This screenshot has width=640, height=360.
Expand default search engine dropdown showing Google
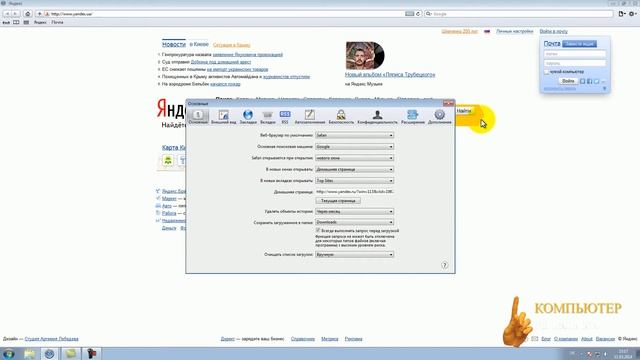354,147
